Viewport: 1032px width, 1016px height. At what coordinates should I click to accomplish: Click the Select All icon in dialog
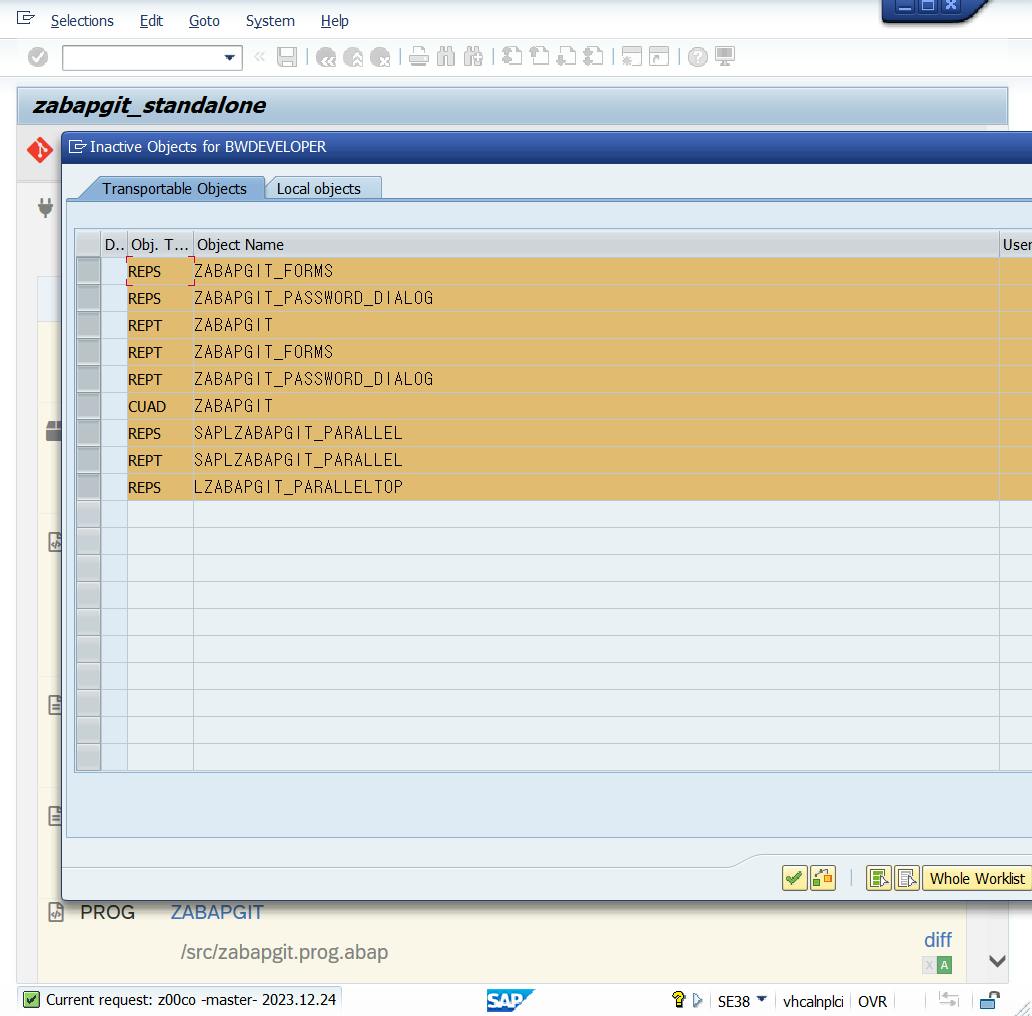pyautogui.click(x=879, y=878)
